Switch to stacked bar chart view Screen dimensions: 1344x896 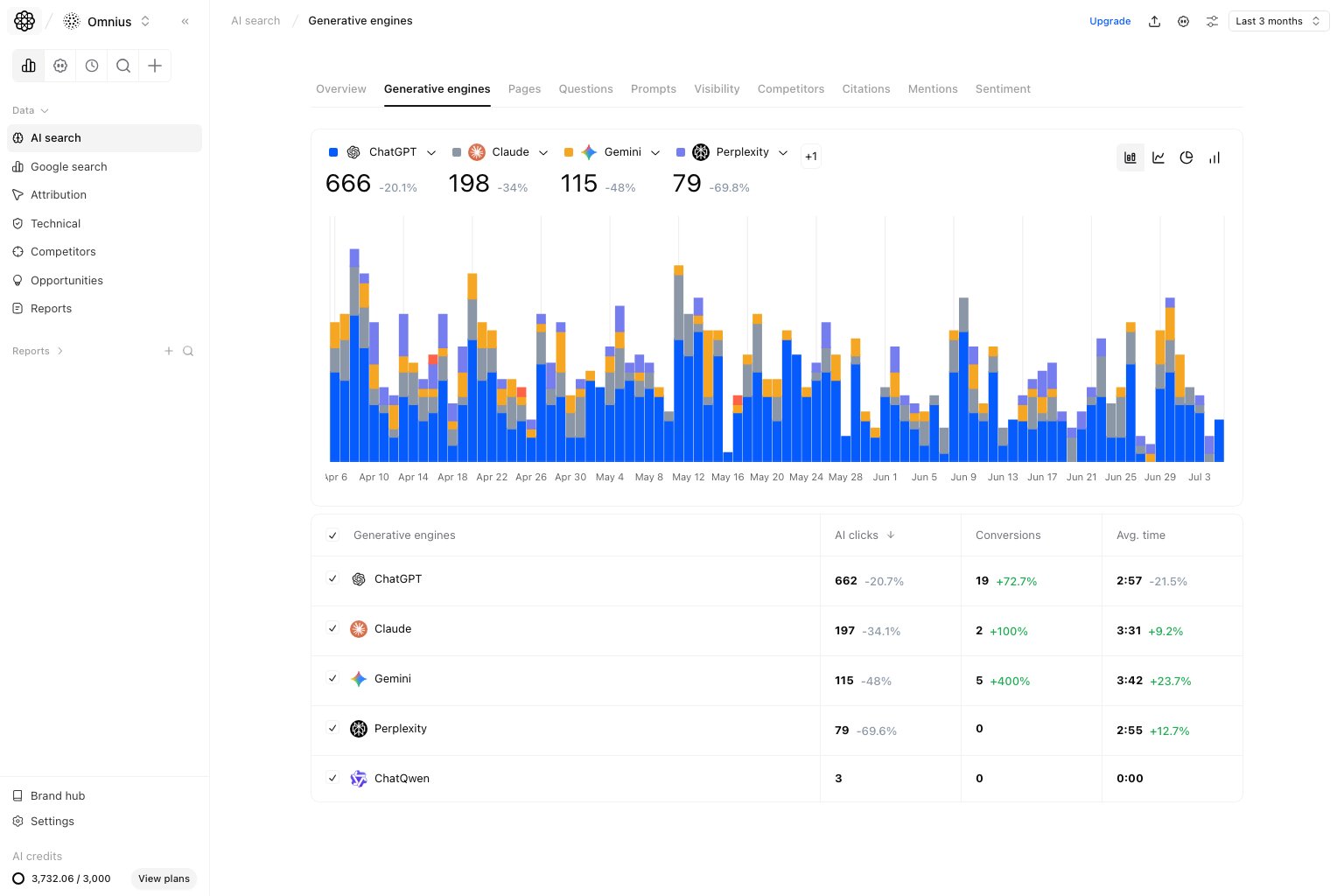1130,157
